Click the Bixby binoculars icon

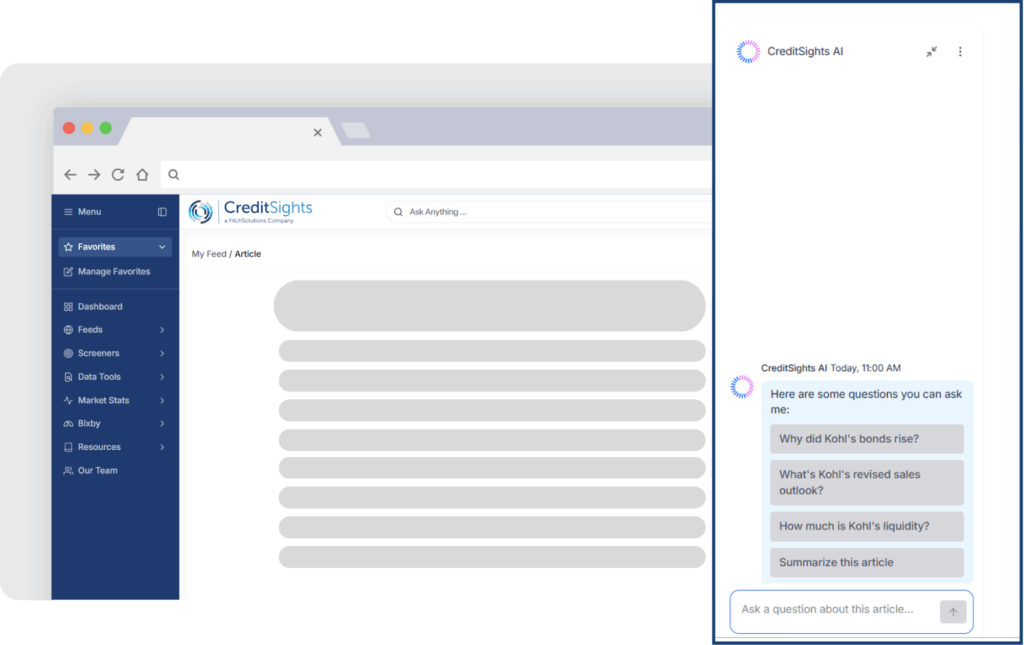coord(68,424)
